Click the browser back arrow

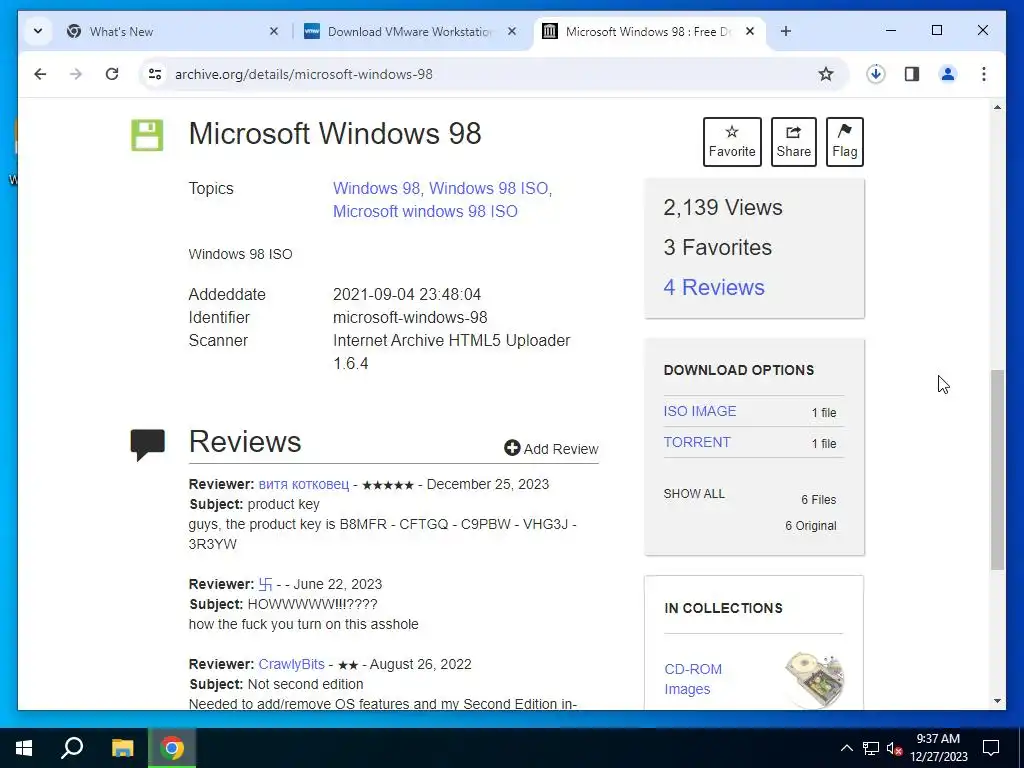point(40,74)
